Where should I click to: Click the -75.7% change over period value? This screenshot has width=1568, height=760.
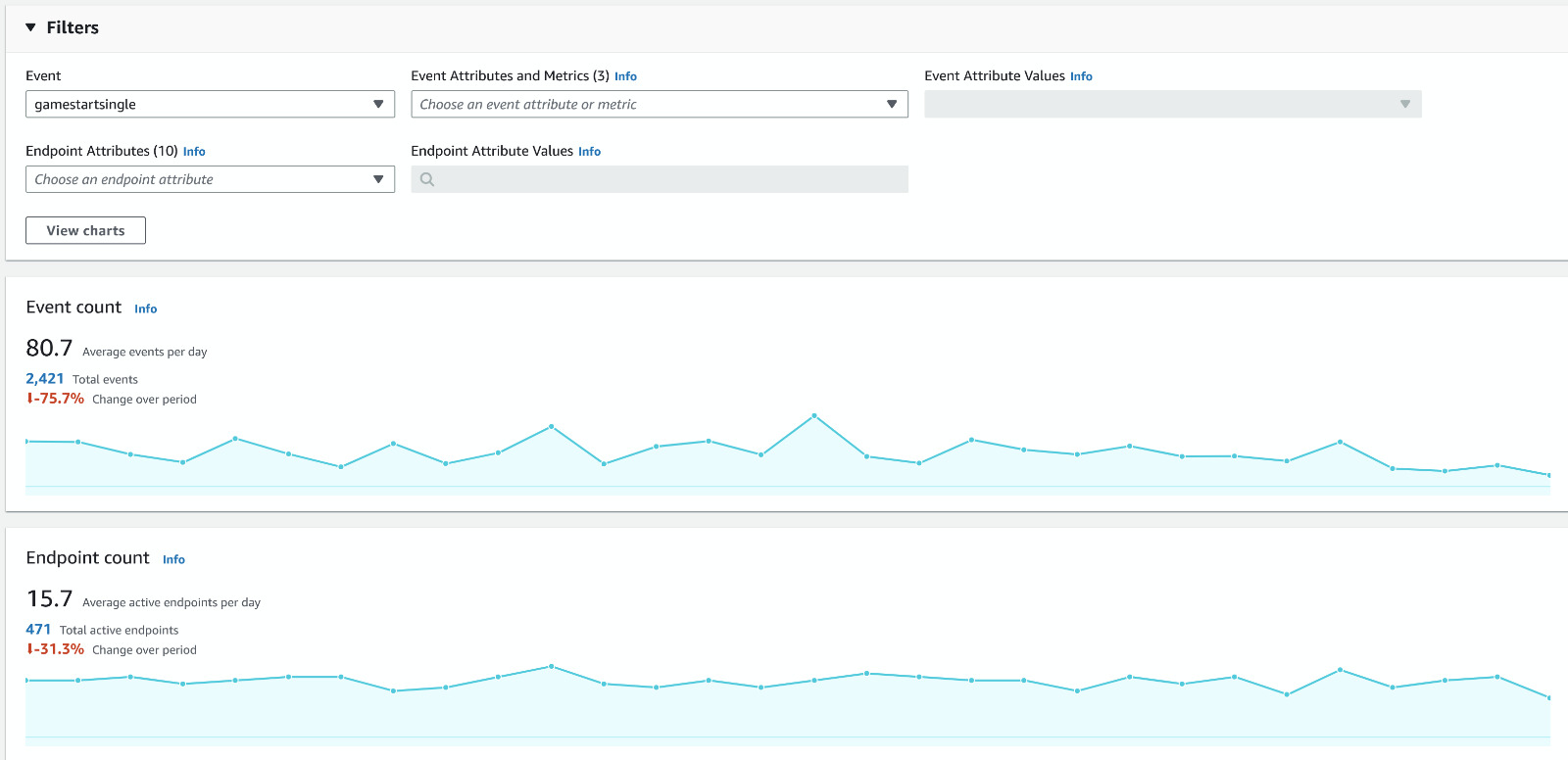click(61, 399)
